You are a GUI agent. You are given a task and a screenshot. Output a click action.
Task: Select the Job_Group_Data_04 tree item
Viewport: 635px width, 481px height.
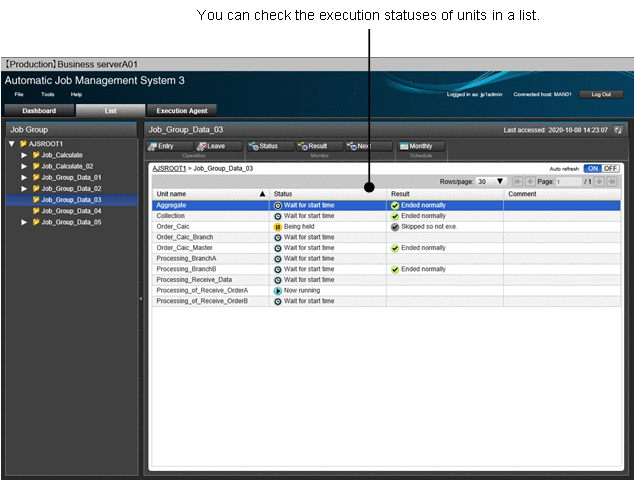[x=71, y=211]
